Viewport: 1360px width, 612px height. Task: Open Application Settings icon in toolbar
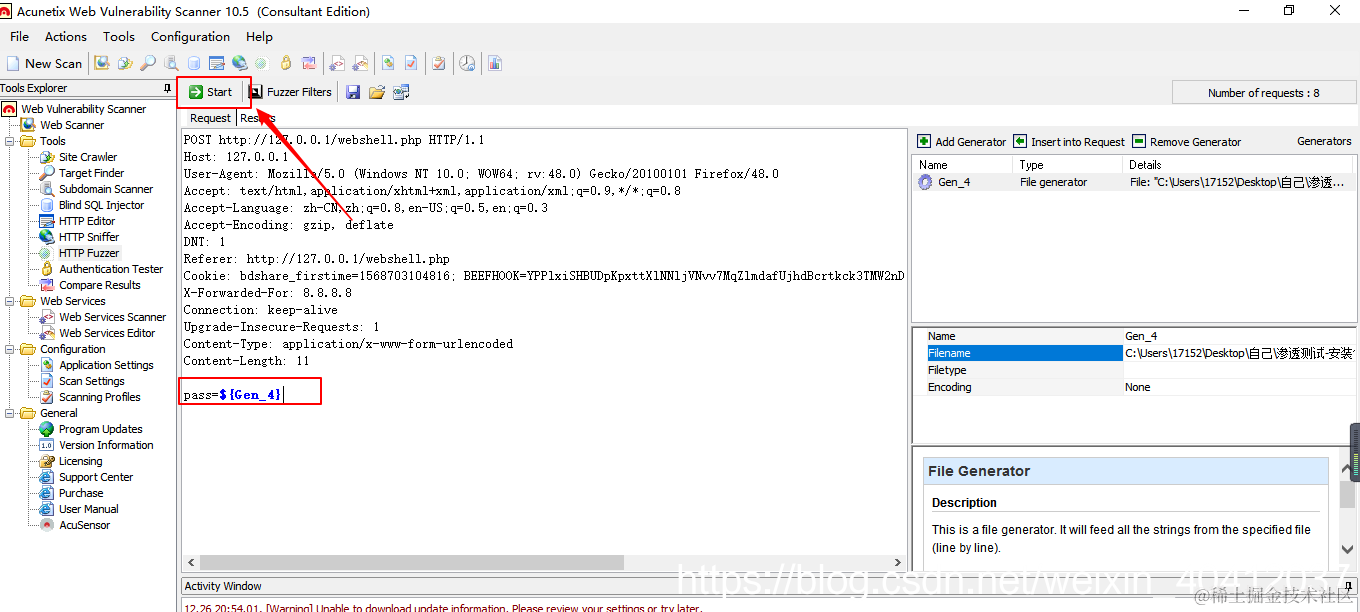[389, 63]
